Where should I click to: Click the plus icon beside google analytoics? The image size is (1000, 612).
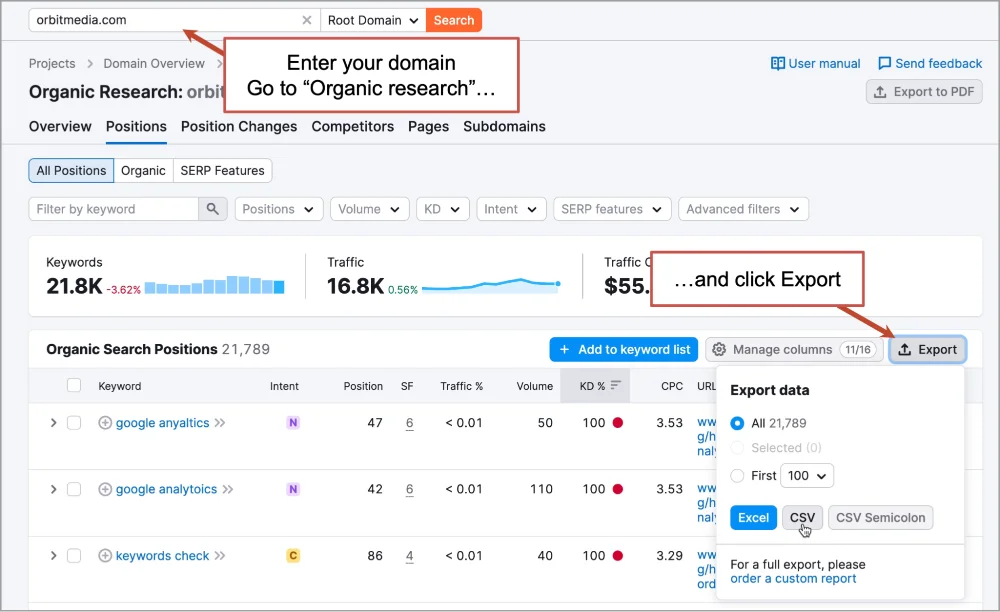[105, 489]
